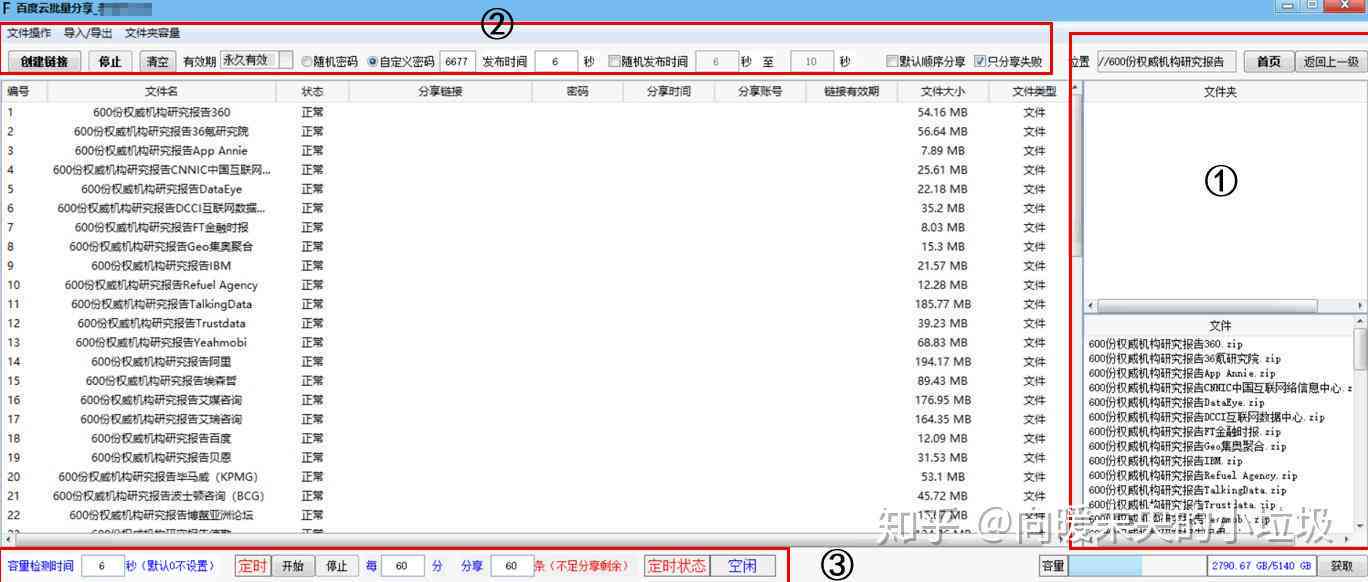Enable the 随机发布时间 checkbox
1368x582 pixels.
click(x=647, y=62)
